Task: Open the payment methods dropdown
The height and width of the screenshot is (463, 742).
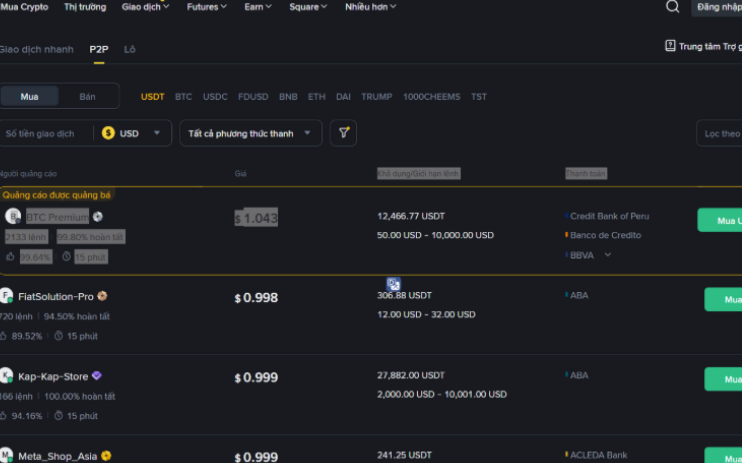Action: click(x=251, y=133)
